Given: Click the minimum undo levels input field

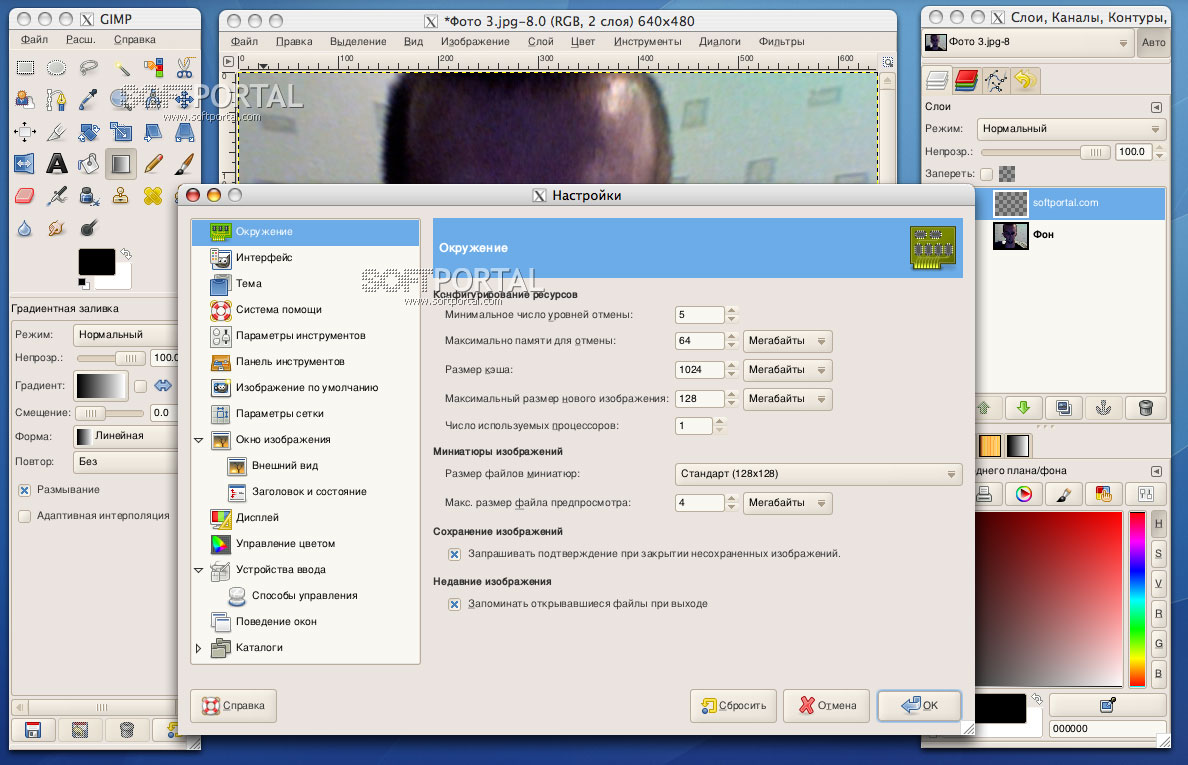Looking at the screenshot, I should coord(699,315).
